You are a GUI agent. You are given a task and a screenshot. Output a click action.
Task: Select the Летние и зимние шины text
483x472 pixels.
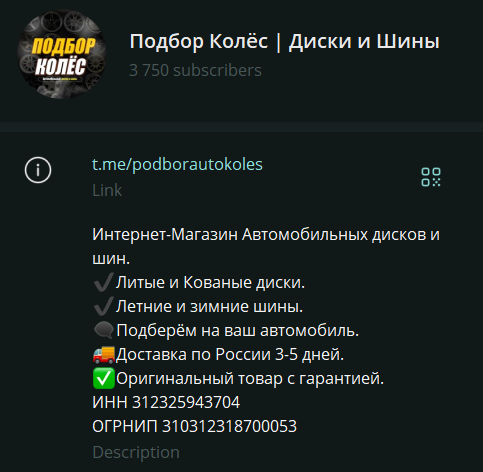click(209, 306)
